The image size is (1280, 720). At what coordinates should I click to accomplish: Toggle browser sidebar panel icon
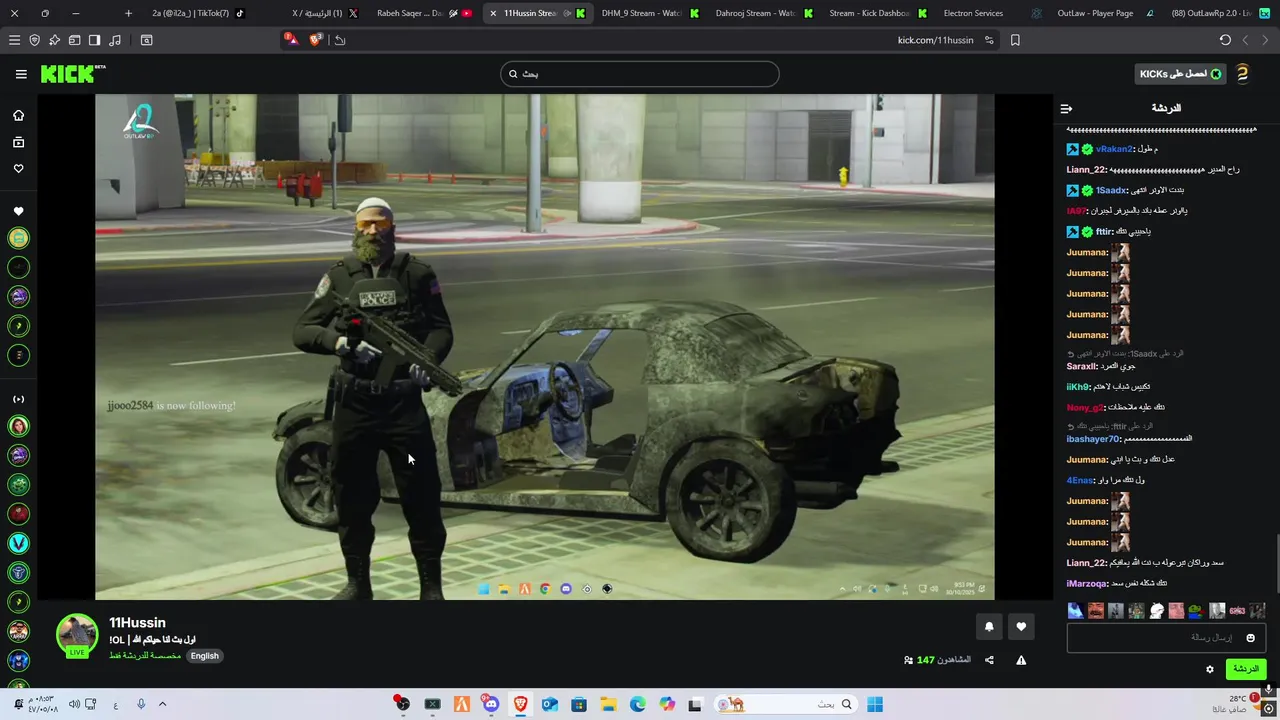(94, 40)
